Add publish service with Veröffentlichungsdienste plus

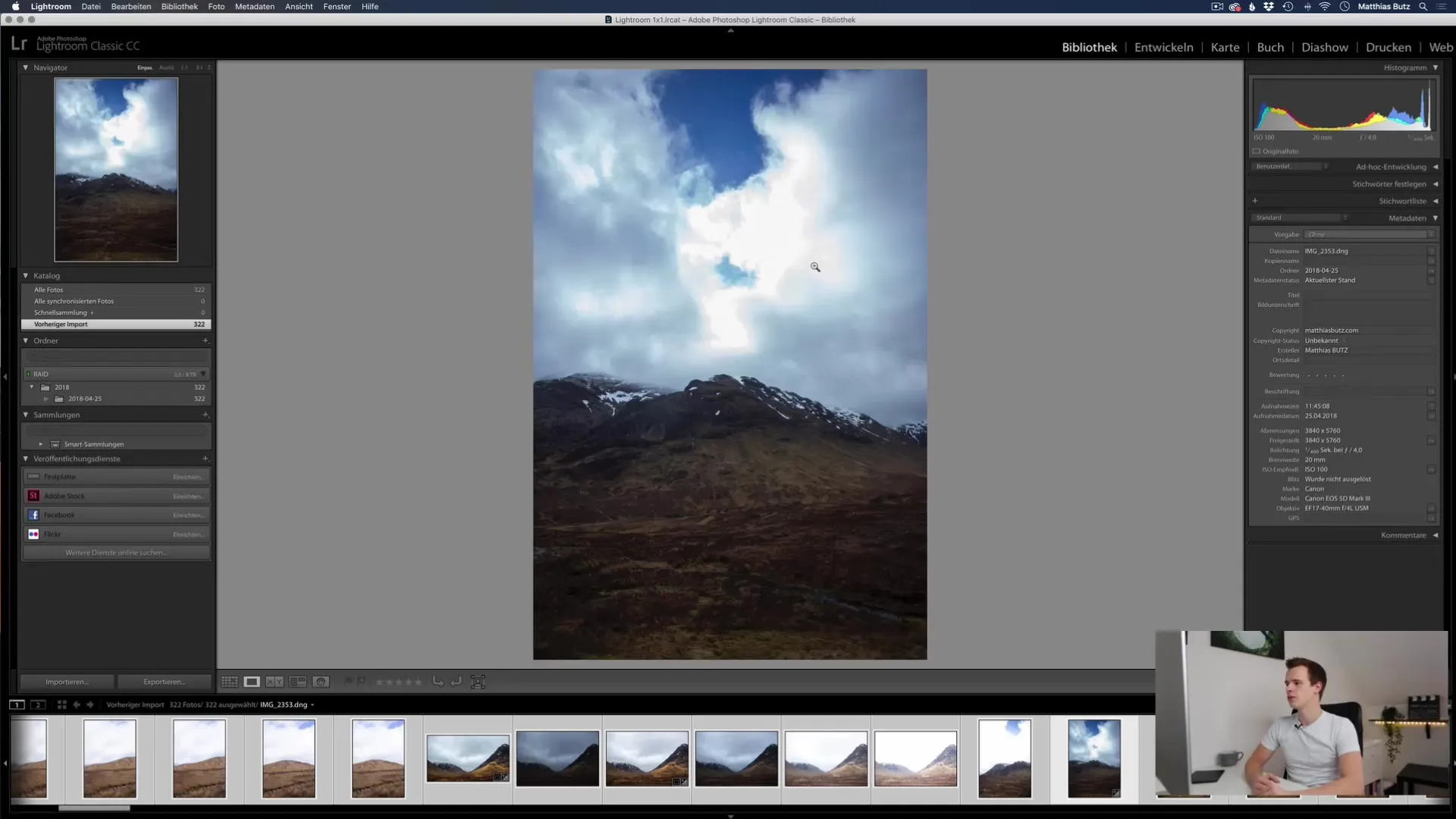point(206,459)
